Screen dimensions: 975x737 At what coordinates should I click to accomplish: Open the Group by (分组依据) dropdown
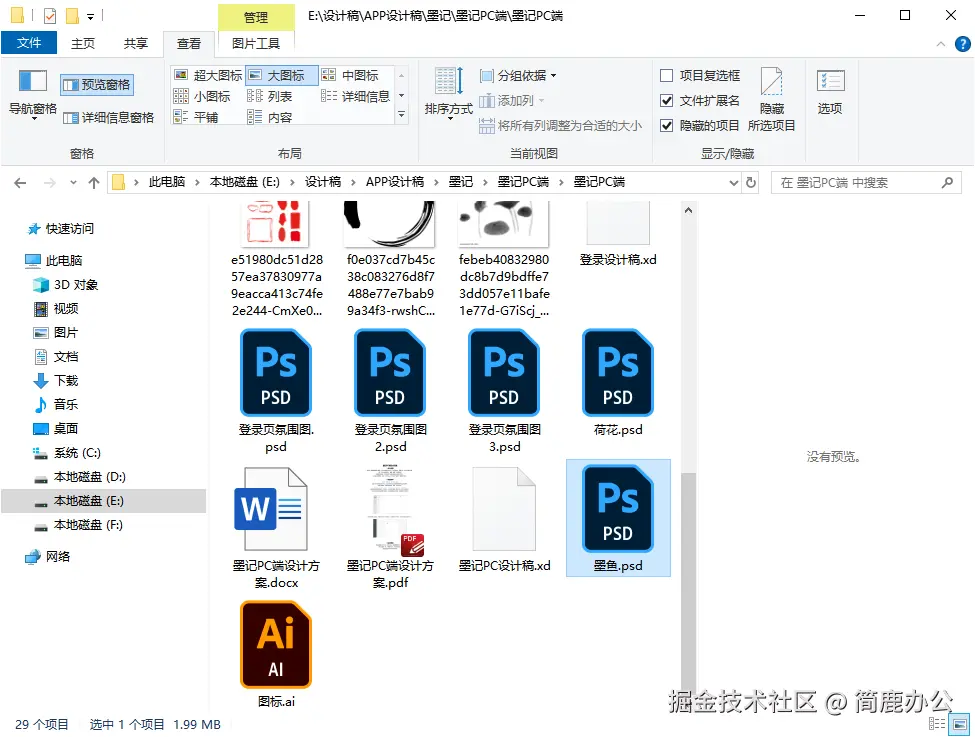pos(519,76)
